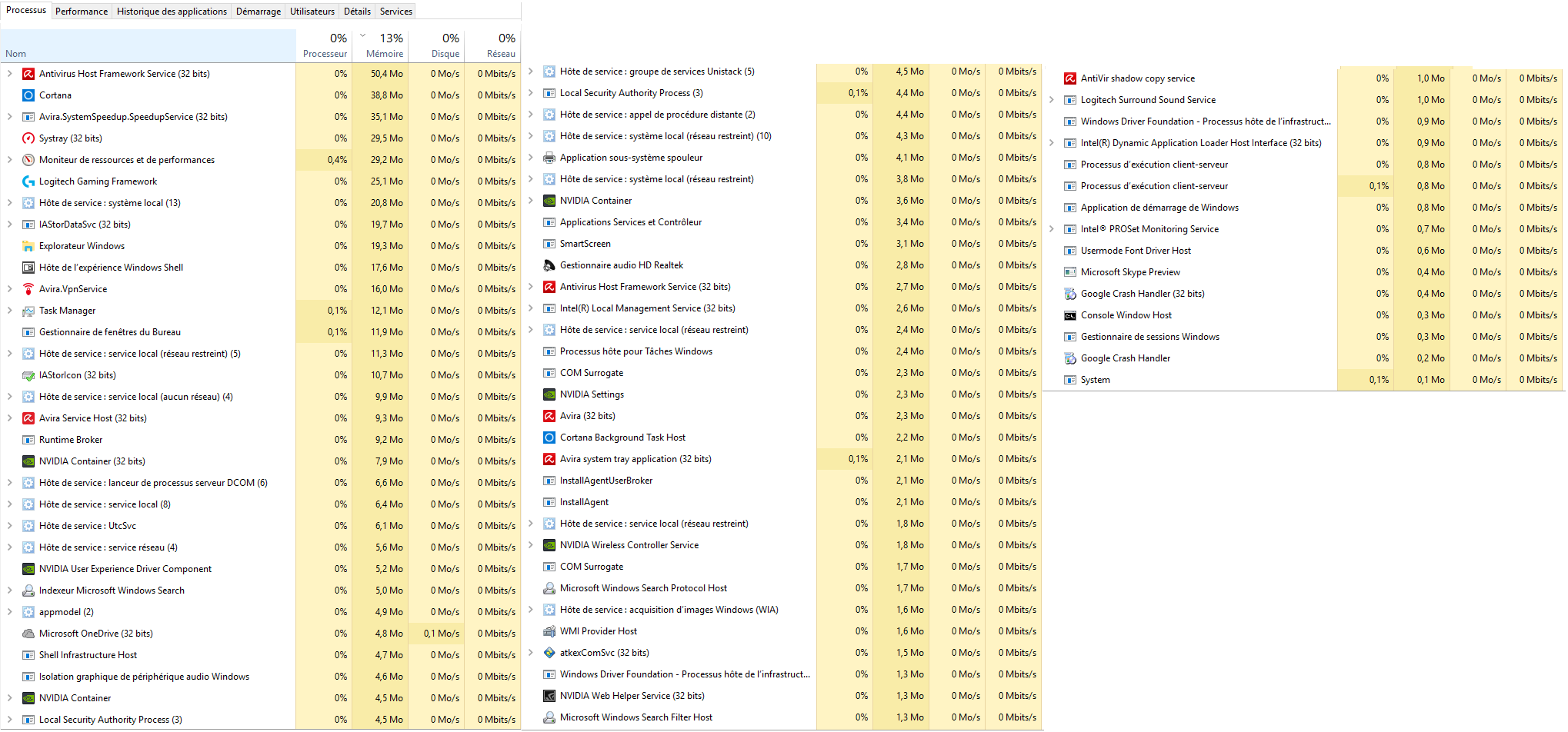Sort processes by the Nom column

tap(148, 46)
